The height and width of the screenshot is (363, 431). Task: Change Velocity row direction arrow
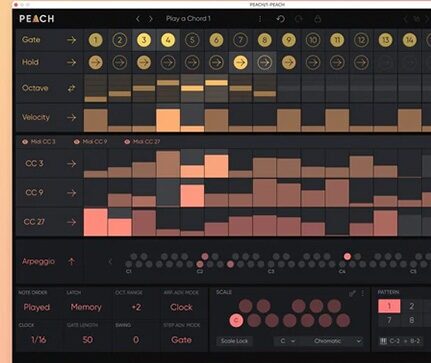(x=71, y=117)
